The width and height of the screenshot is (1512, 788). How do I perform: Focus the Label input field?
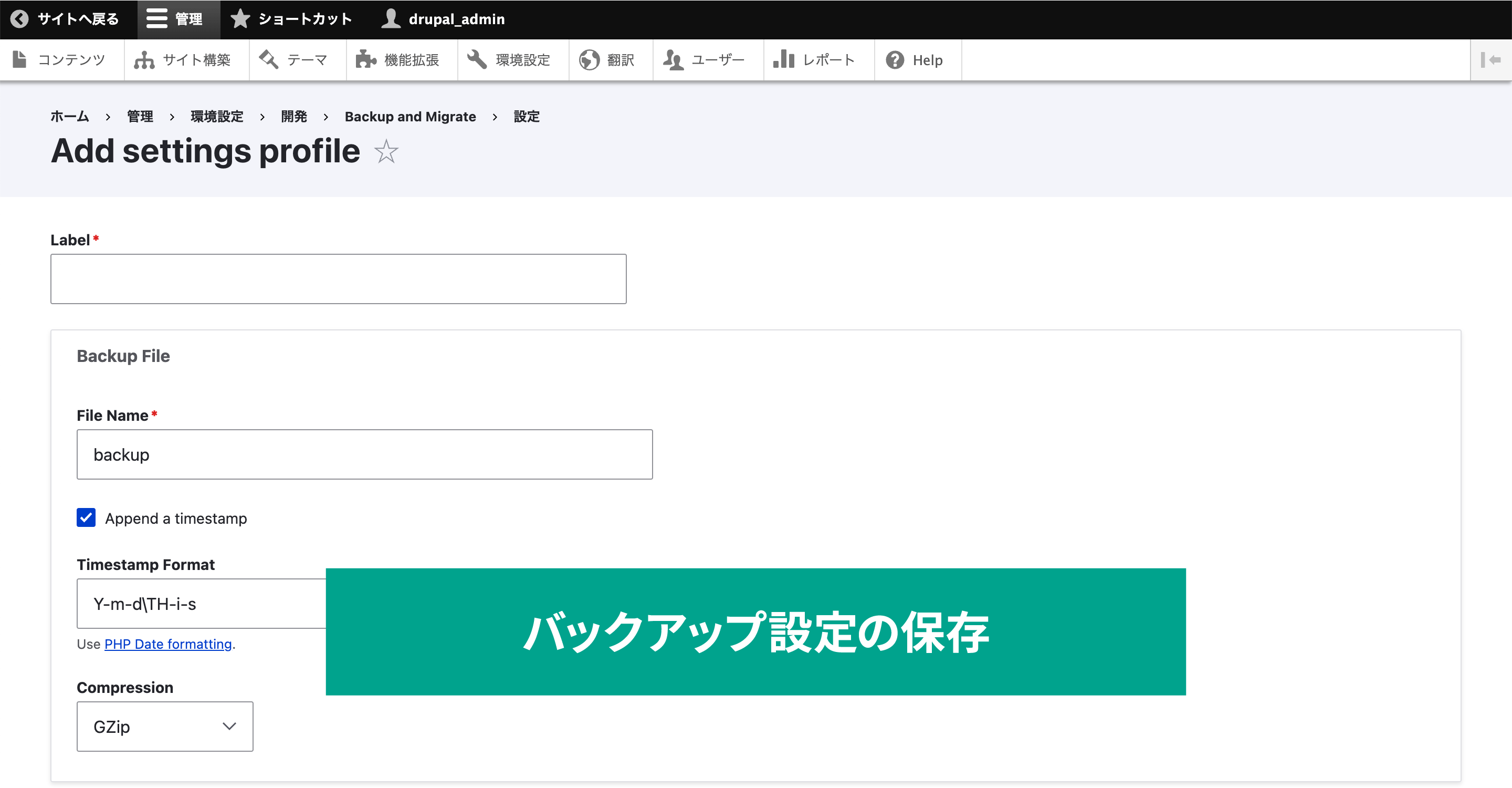(339, 279)
